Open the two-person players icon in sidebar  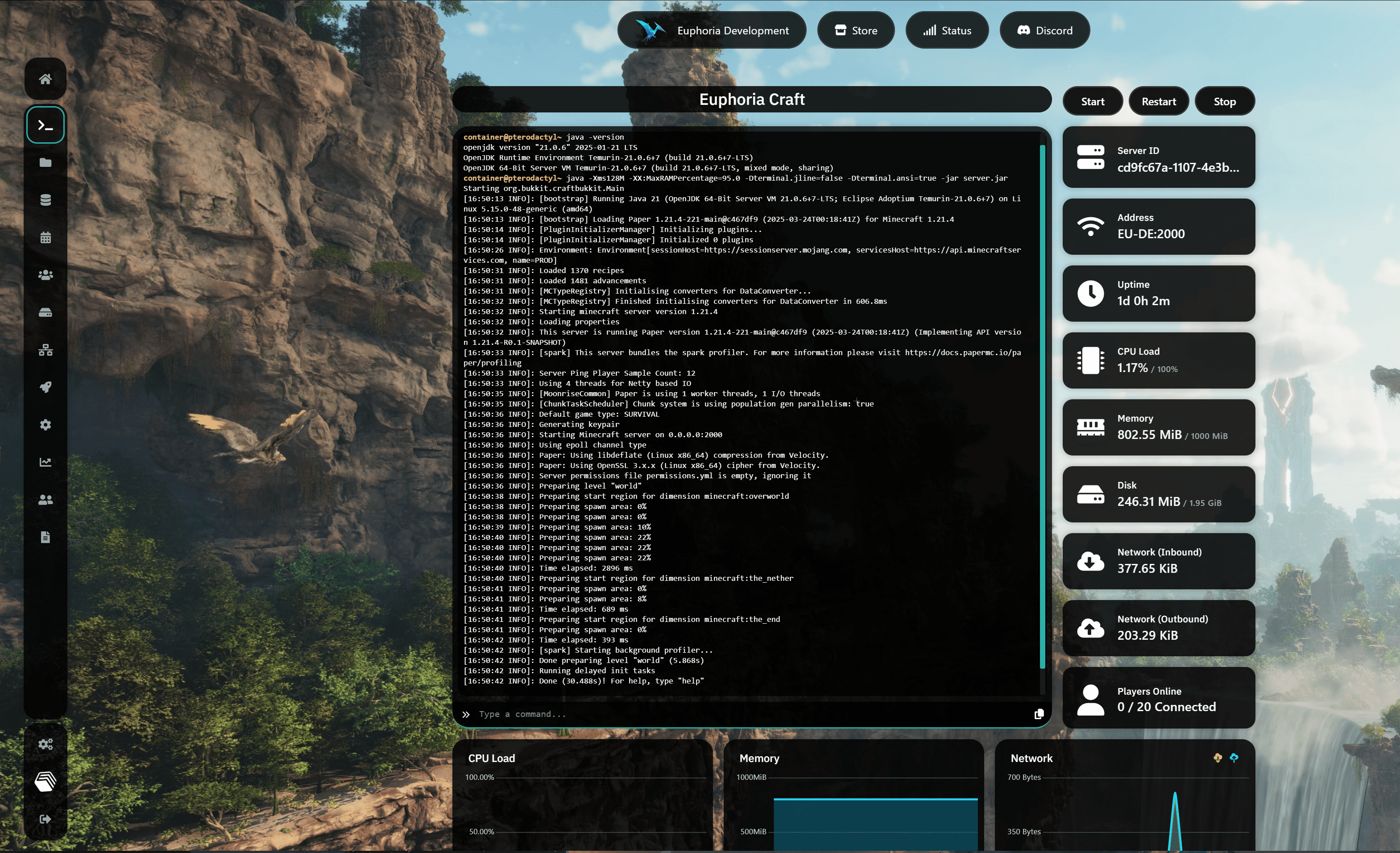(x=46, y=500)
